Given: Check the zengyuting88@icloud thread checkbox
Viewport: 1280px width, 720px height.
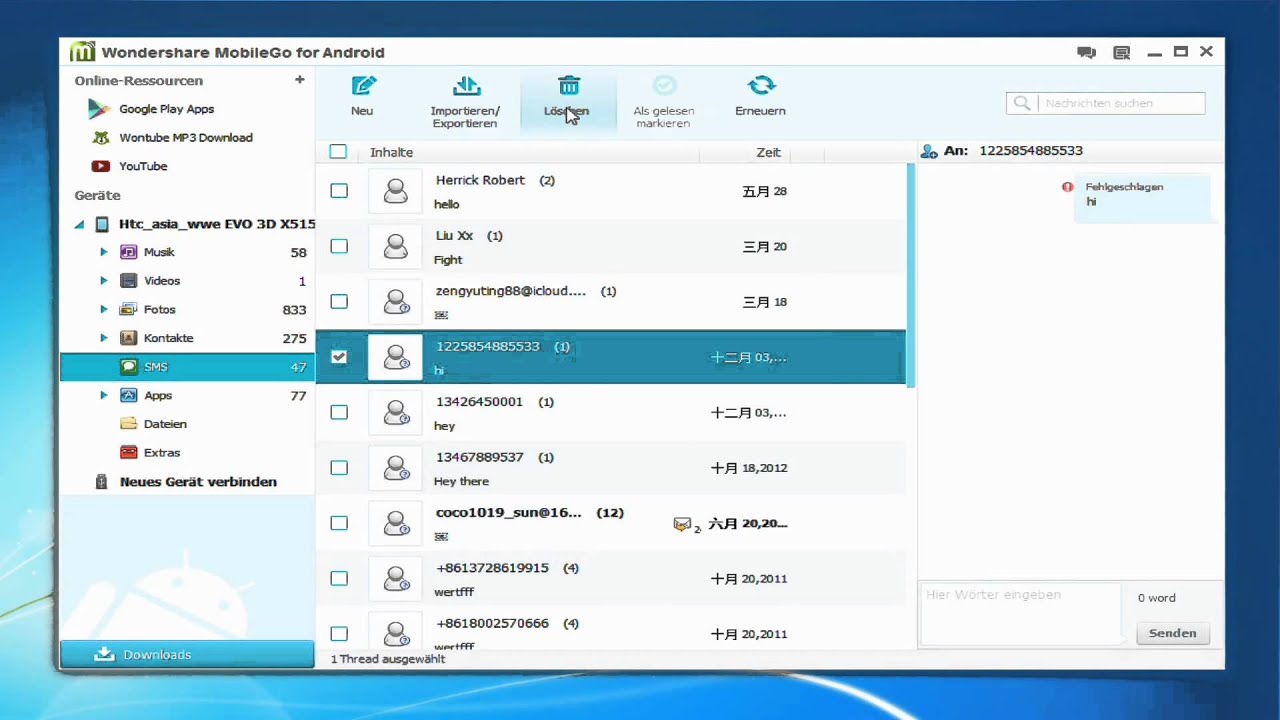Looking at the screenshot, I should 339,302.
